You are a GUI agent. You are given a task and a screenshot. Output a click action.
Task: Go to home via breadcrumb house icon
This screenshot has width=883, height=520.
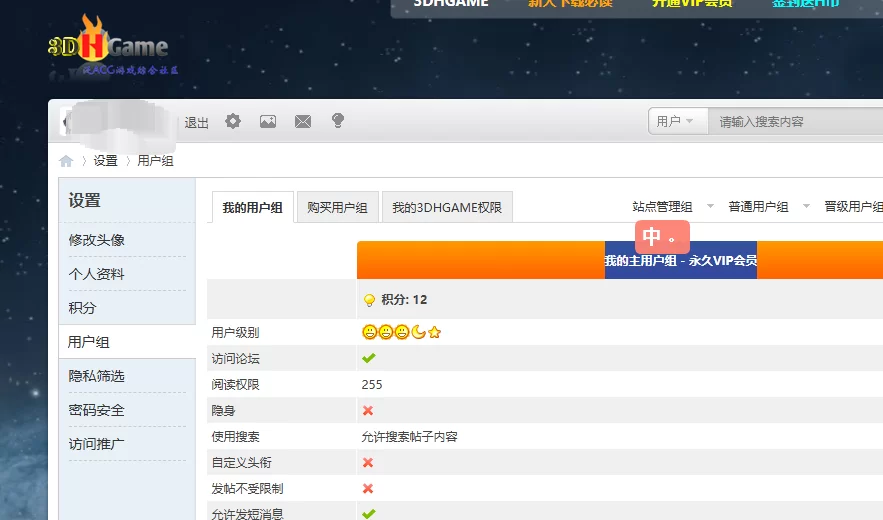pos(66,161)
